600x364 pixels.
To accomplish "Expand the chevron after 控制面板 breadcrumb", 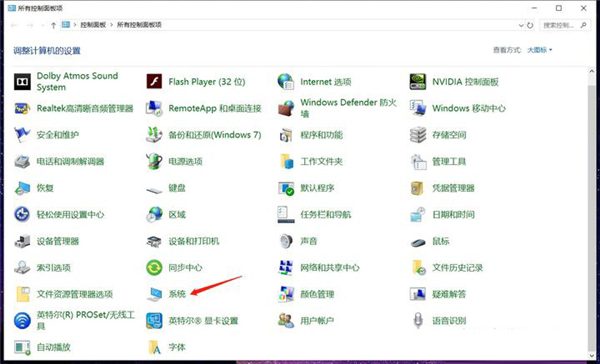I will coord(111,25).
